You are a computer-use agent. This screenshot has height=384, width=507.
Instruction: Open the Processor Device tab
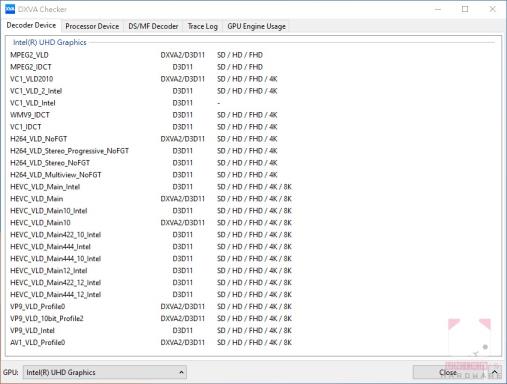92,26
